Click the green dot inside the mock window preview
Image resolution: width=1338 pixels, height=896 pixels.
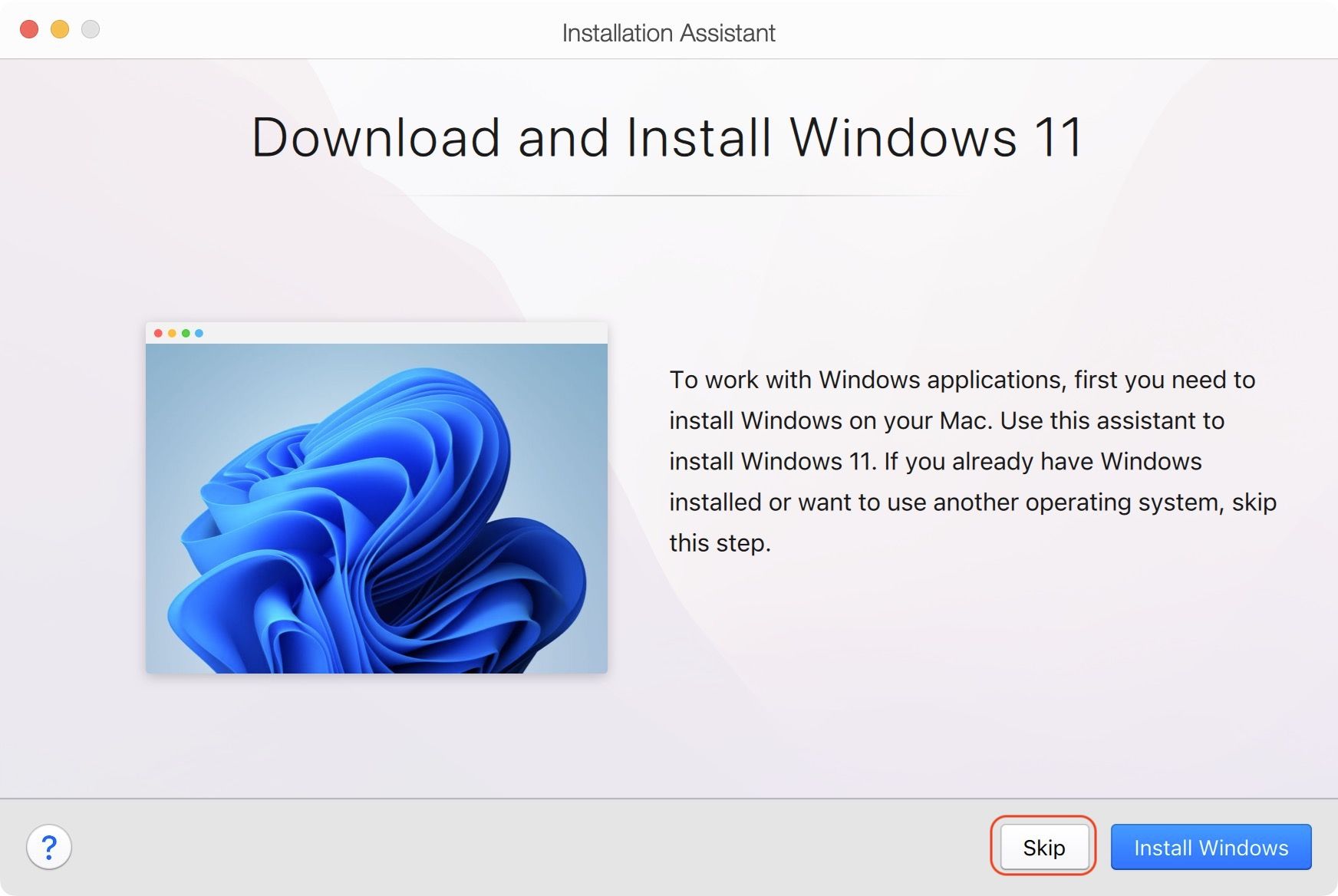[186, 333]
